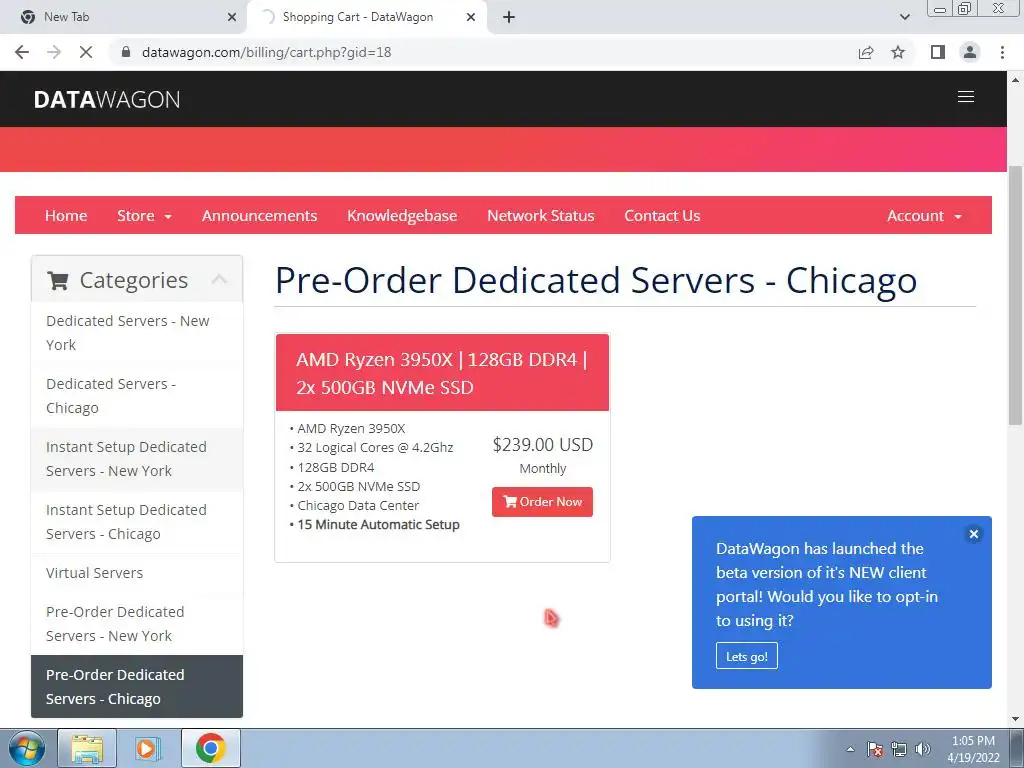Click the Pre-Order Dedicated Servers - Chicago heading

coord(596,280)
